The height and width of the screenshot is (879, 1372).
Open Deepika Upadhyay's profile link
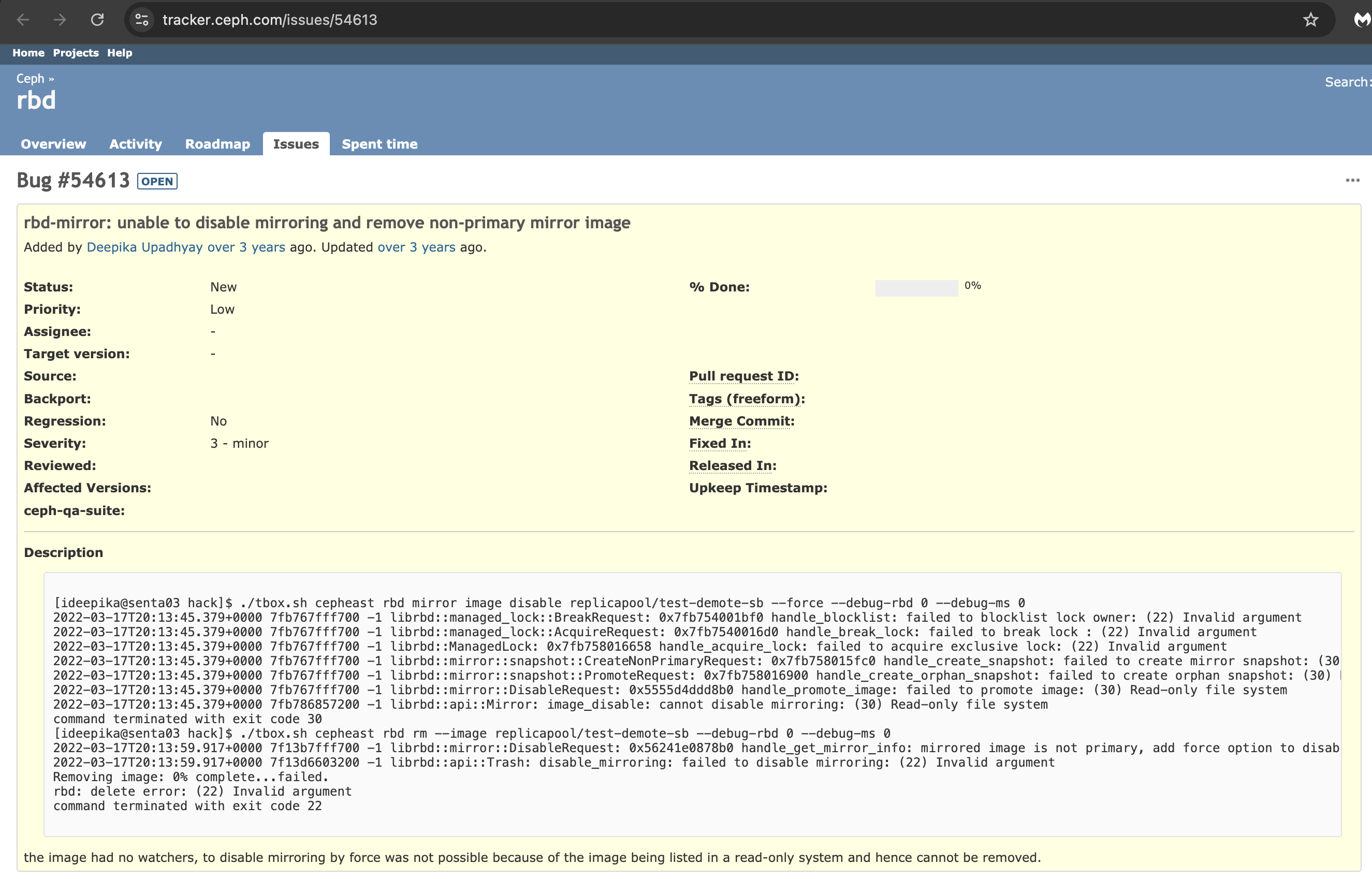pyautogui.click(x=144, y=247)
